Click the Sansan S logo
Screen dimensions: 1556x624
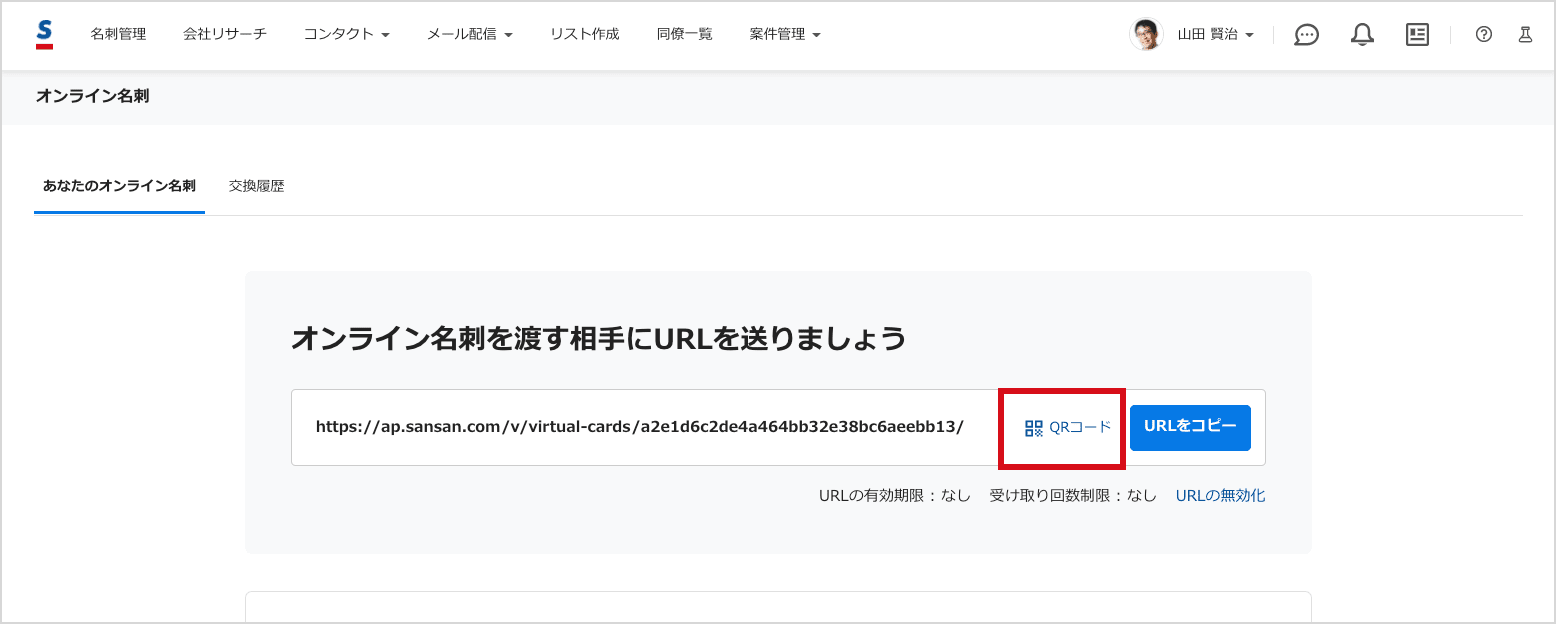[44, 34]
